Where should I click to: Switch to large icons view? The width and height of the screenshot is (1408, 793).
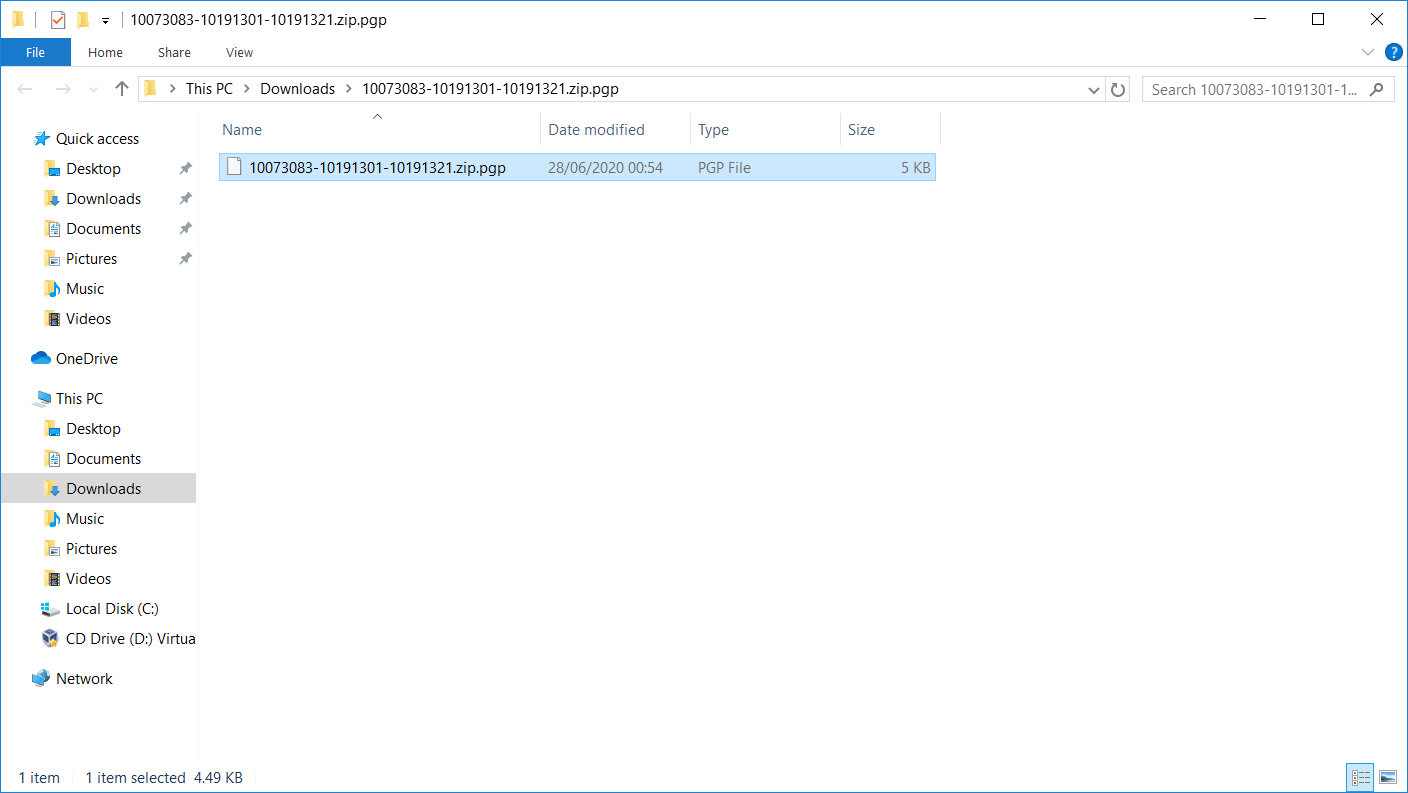tap(1387, 776)
